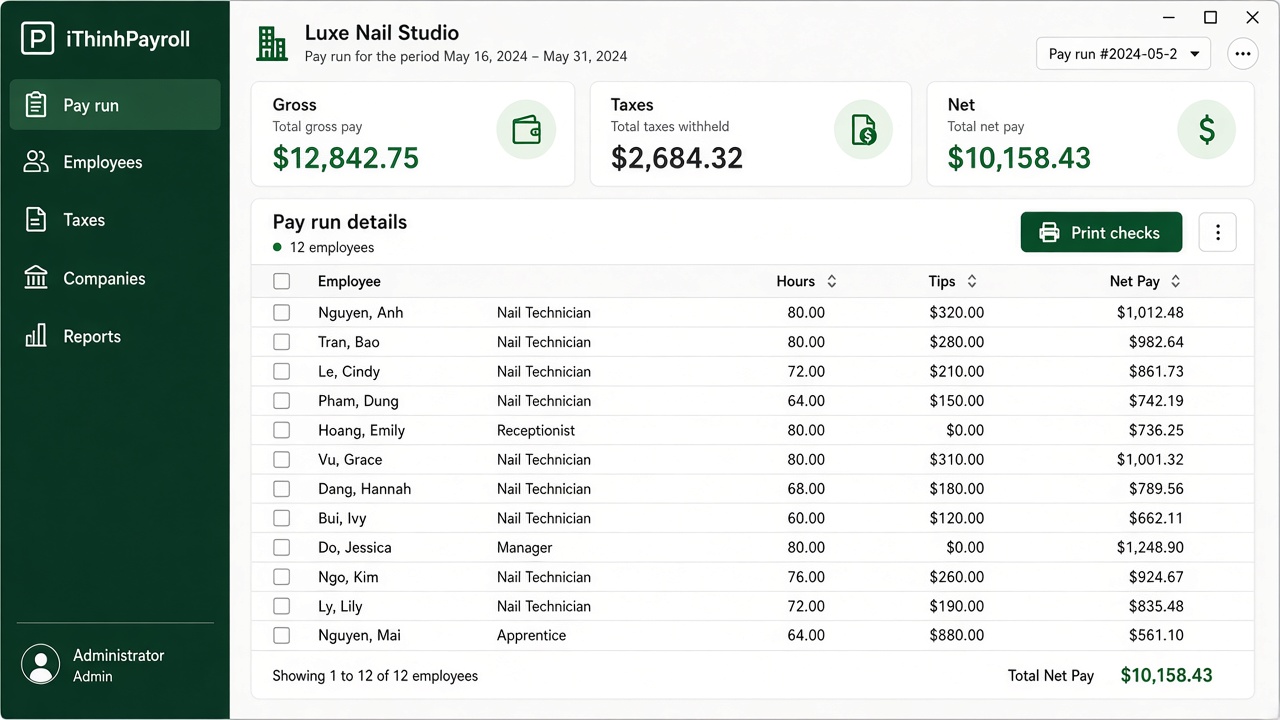Screen dimensions: 1280x720
Task: Click the taxes total $2,684.32
Action: 677,157
